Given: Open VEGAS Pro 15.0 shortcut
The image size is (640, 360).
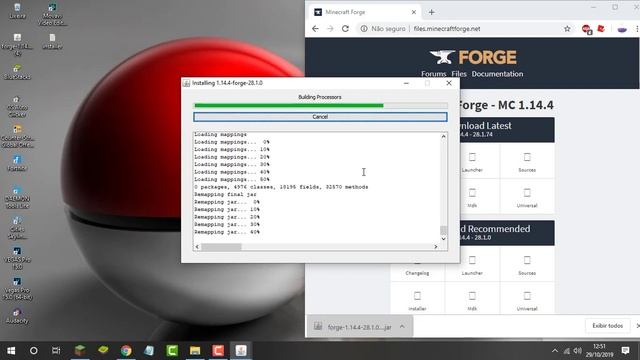Looking at the screenshot, I should pyautogui.click(x=17, y=258).
